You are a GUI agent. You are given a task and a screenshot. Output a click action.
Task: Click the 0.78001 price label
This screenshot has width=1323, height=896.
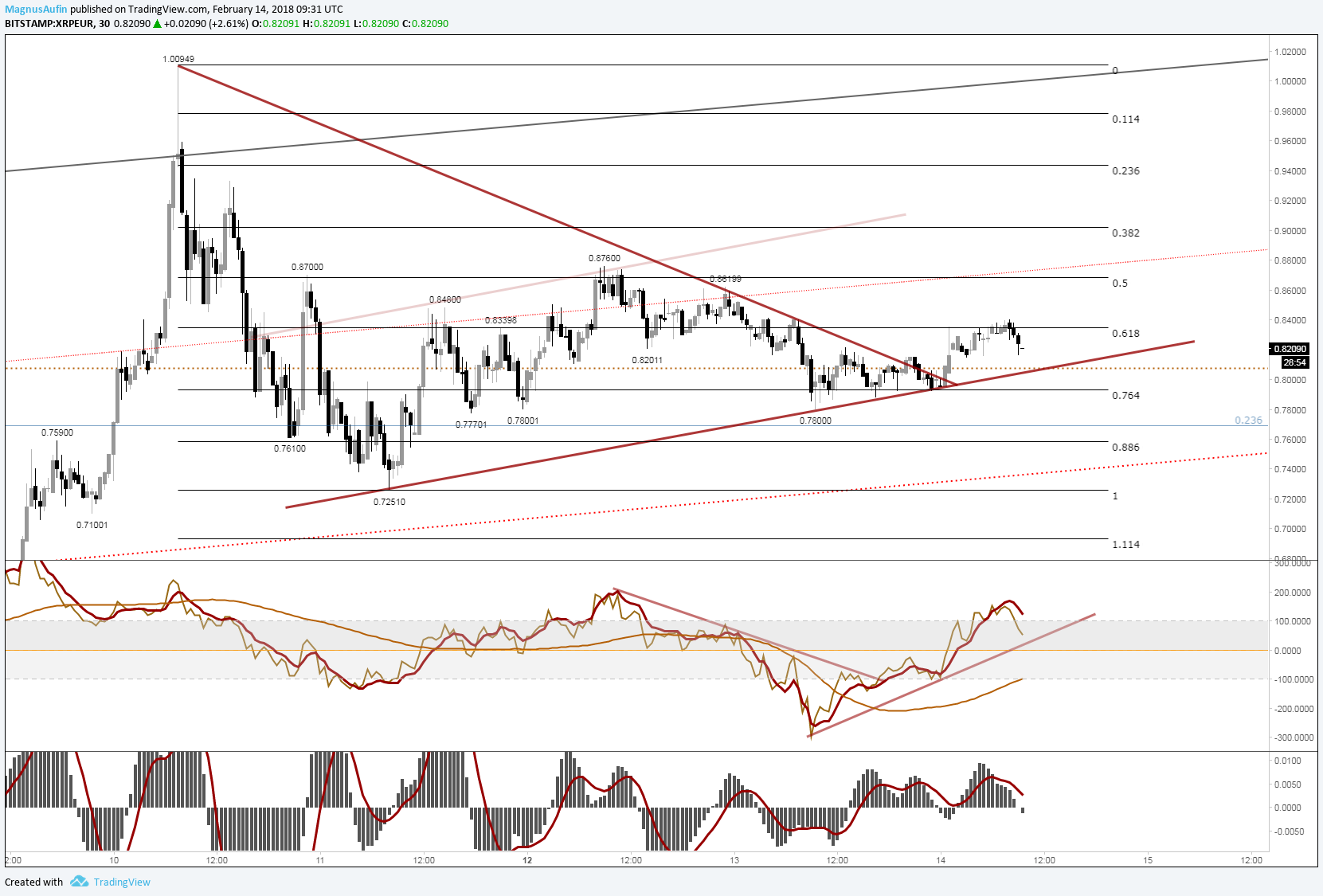tap(523, 421)
